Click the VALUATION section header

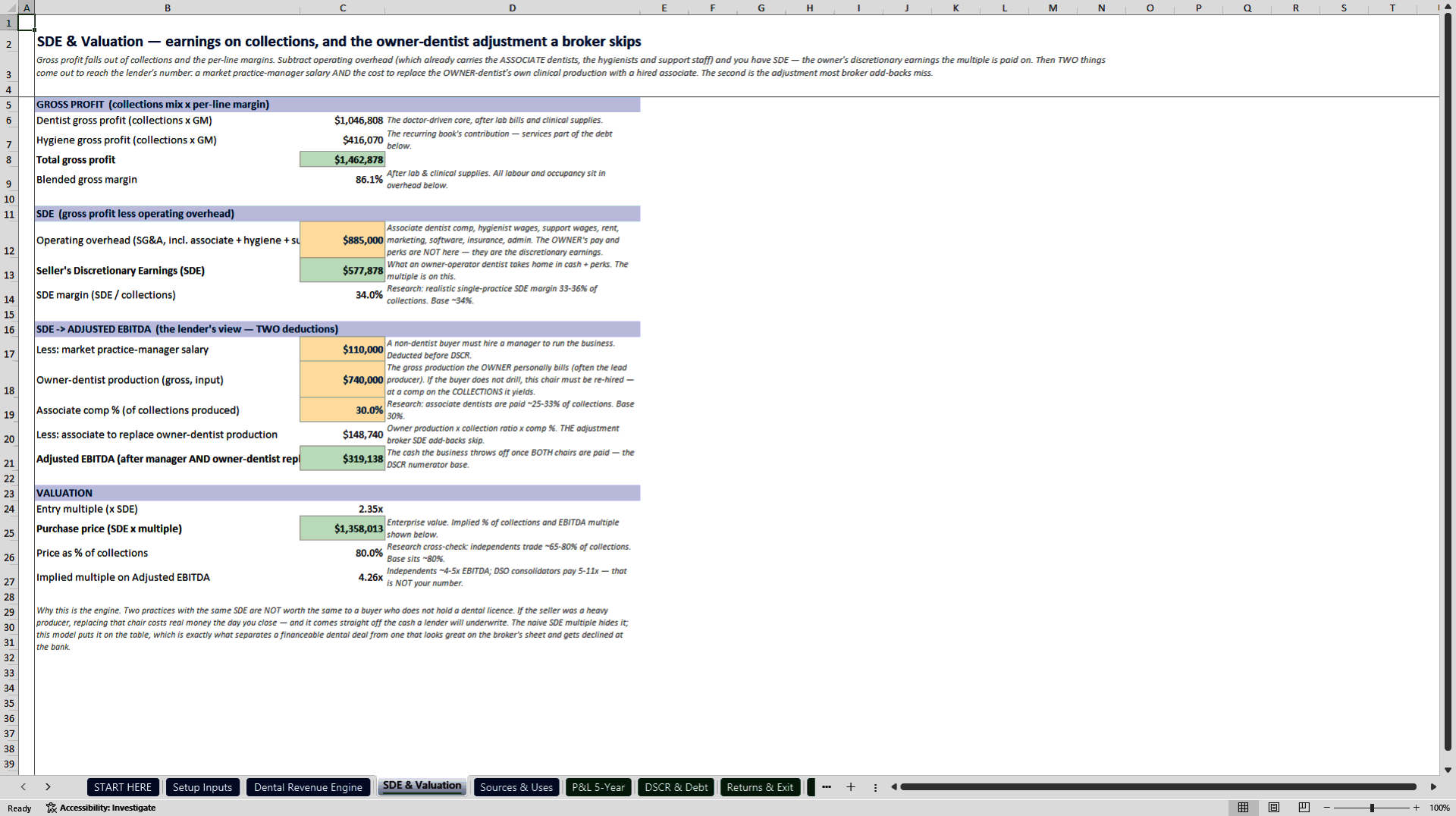(x=337, y=493)
